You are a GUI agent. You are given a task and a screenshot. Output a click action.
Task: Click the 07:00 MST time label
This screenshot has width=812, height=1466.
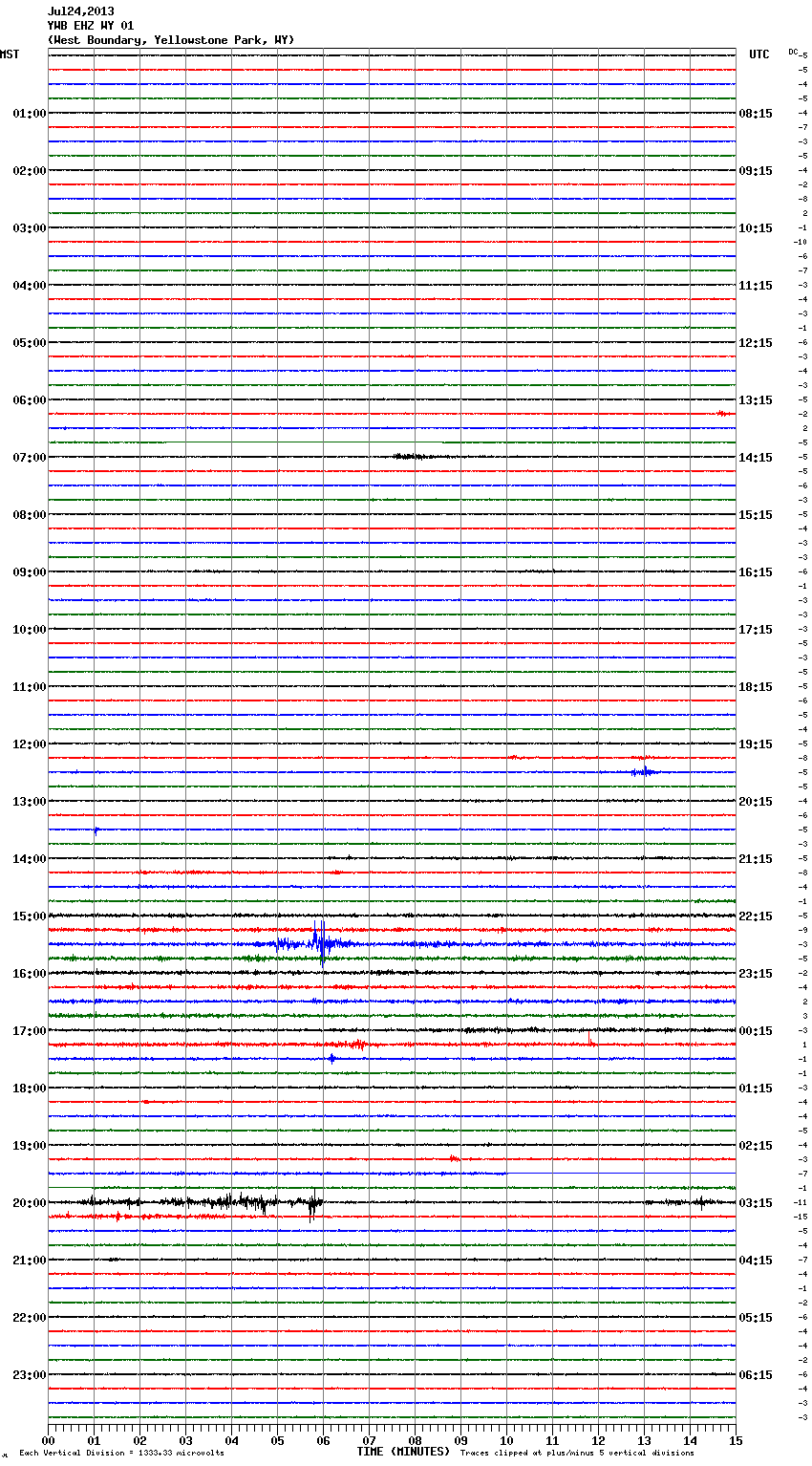[29, 458]
